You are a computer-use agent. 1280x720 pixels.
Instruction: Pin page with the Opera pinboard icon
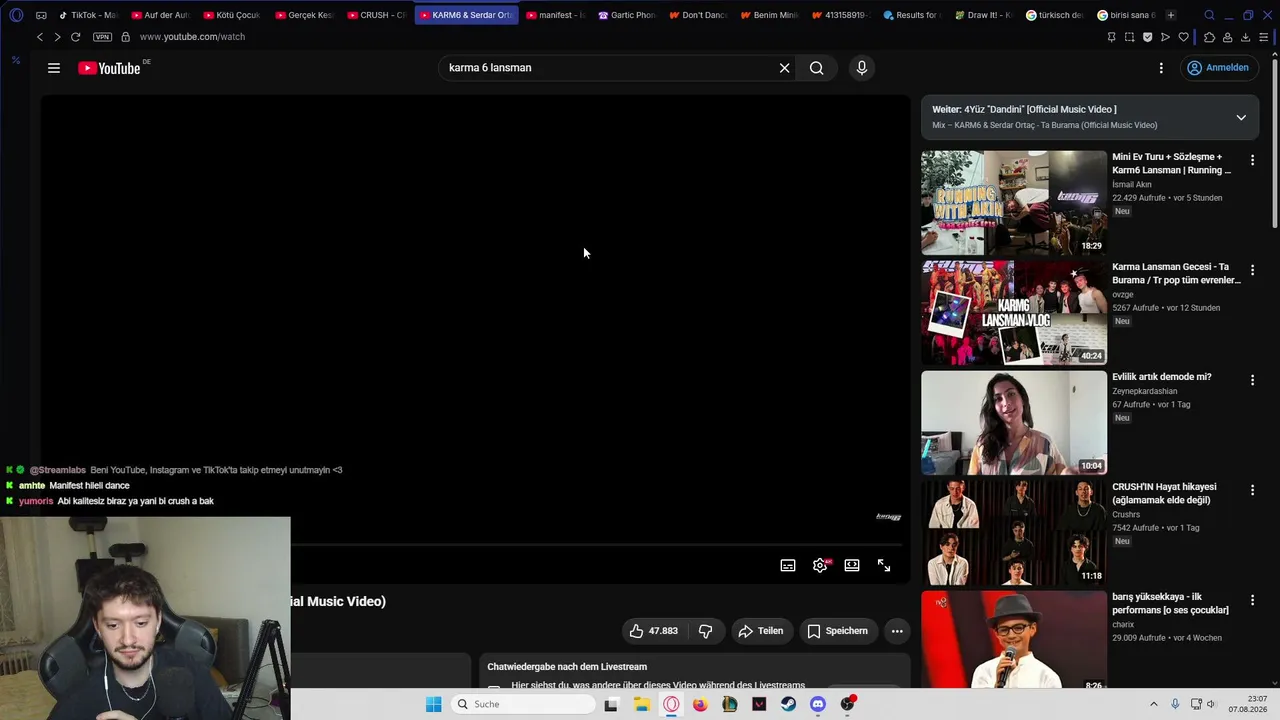[1111, 37]
